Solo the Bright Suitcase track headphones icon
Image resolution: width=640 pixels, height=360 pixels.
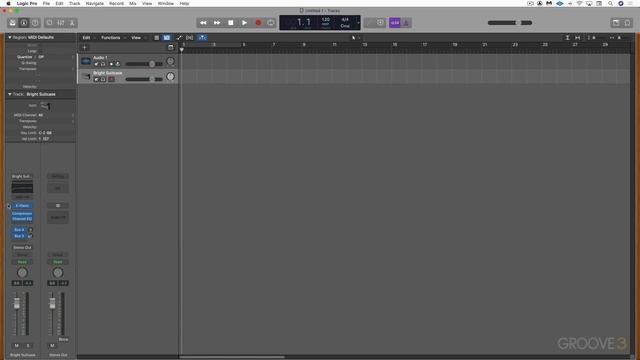(x=103, y=79)
